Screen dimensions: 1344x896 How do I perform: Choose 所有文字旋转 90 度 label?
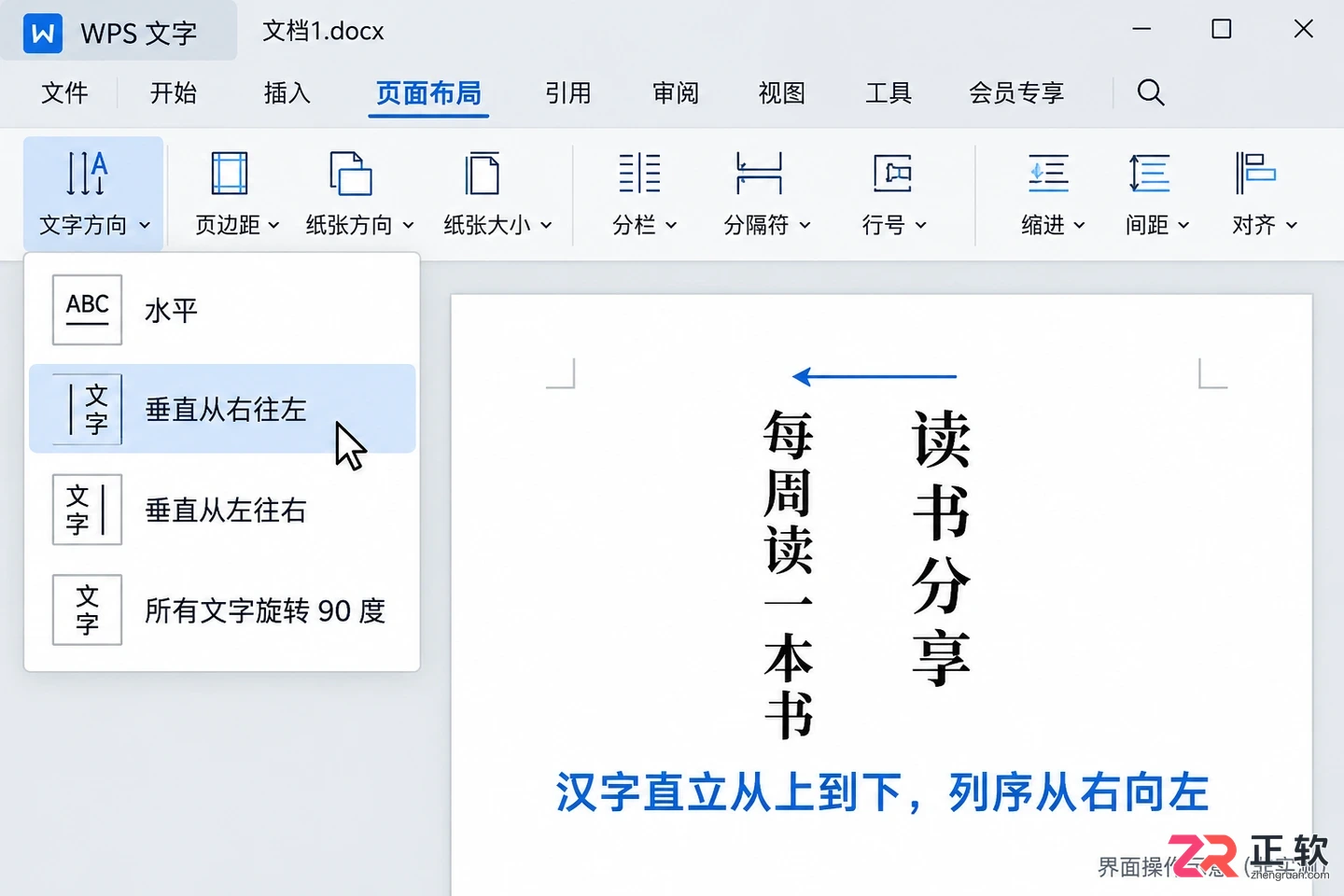(x=265, y=610)
